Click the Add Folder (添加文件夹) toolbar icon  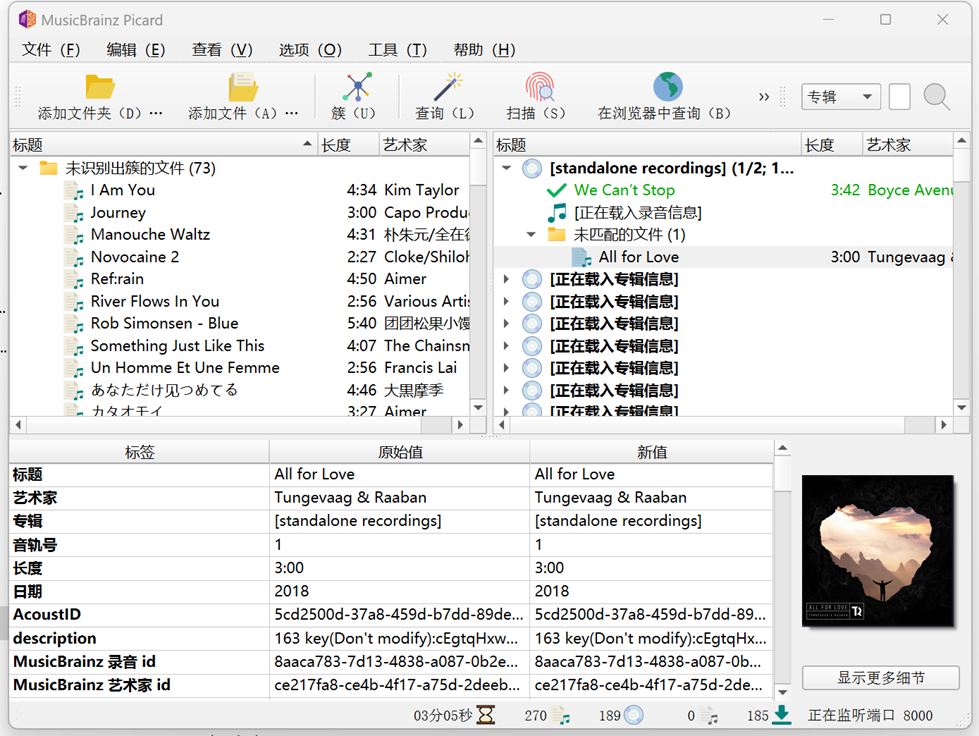click(100, 88)
